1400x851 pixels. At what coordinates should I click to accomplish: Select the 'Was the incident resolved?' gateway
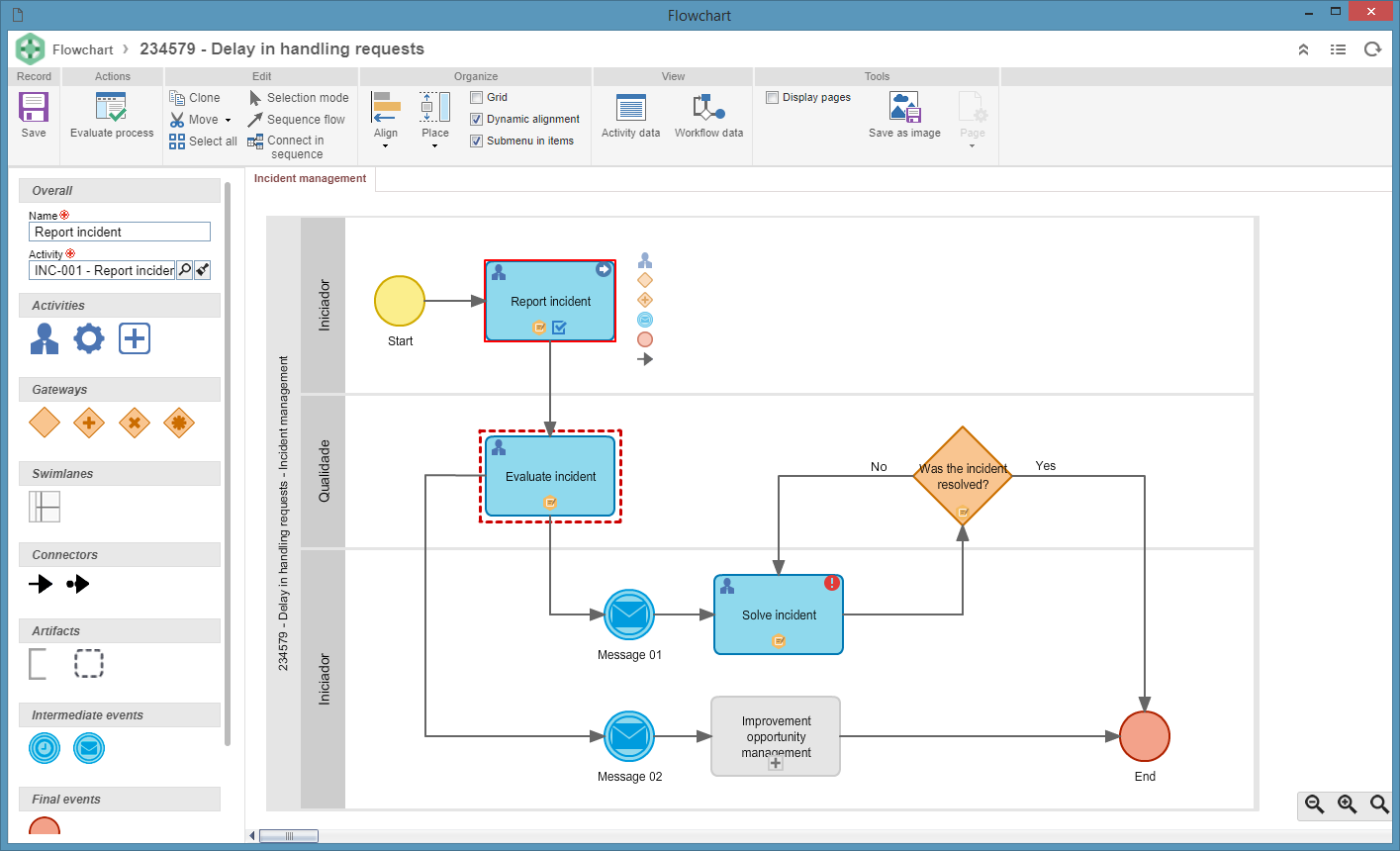pyautogui.click(x=963, y=477)
